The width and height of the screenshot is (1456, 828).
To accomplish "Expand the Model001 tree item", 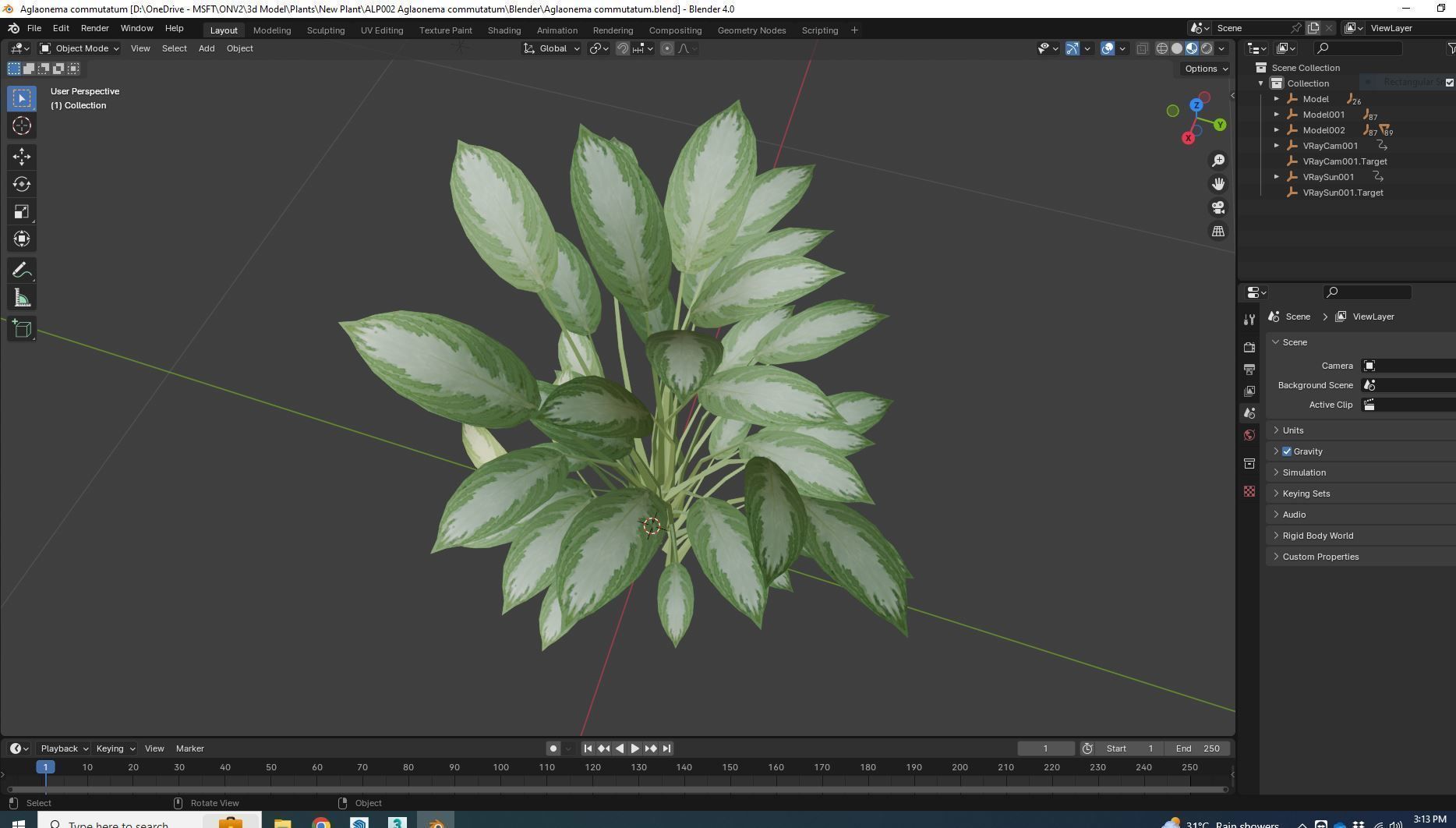I will pos(1277,115).
